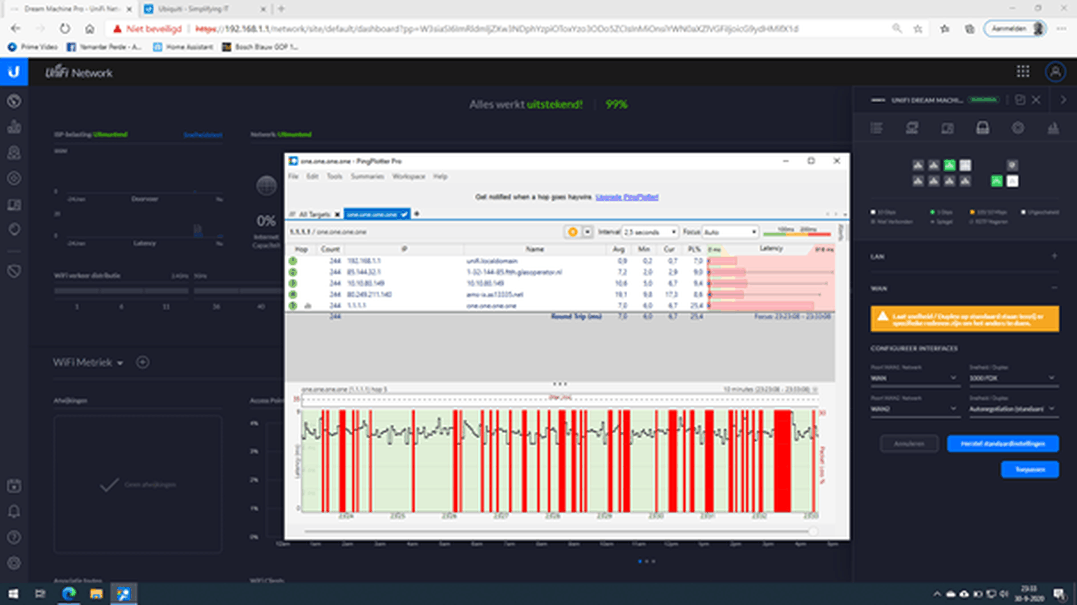Toggle graph for hop 2 green circle
1077x605 pixels.
click(x=293, y=272)
